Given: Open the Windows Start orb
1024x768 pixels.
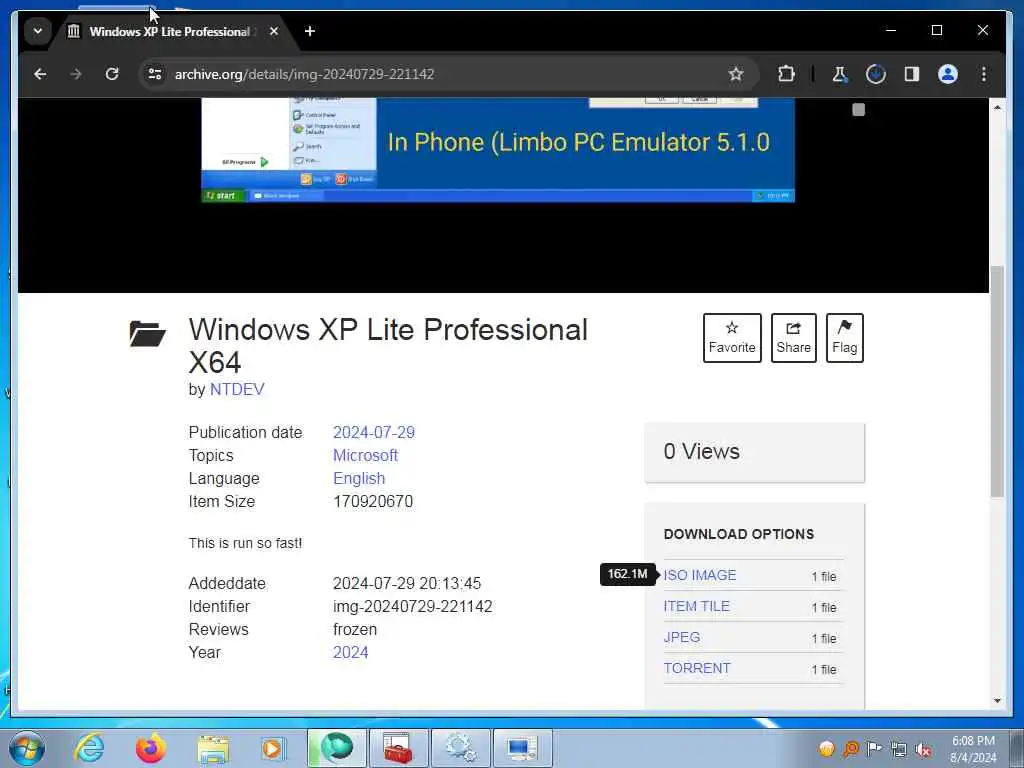Looking at the screenshot, I should pos(27,748).
